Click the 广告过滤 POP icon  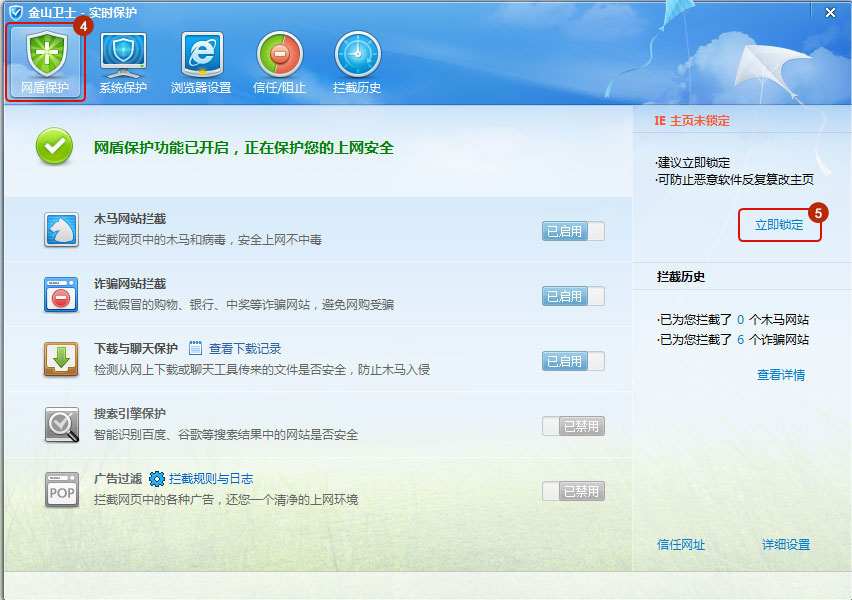coord(61,490)
